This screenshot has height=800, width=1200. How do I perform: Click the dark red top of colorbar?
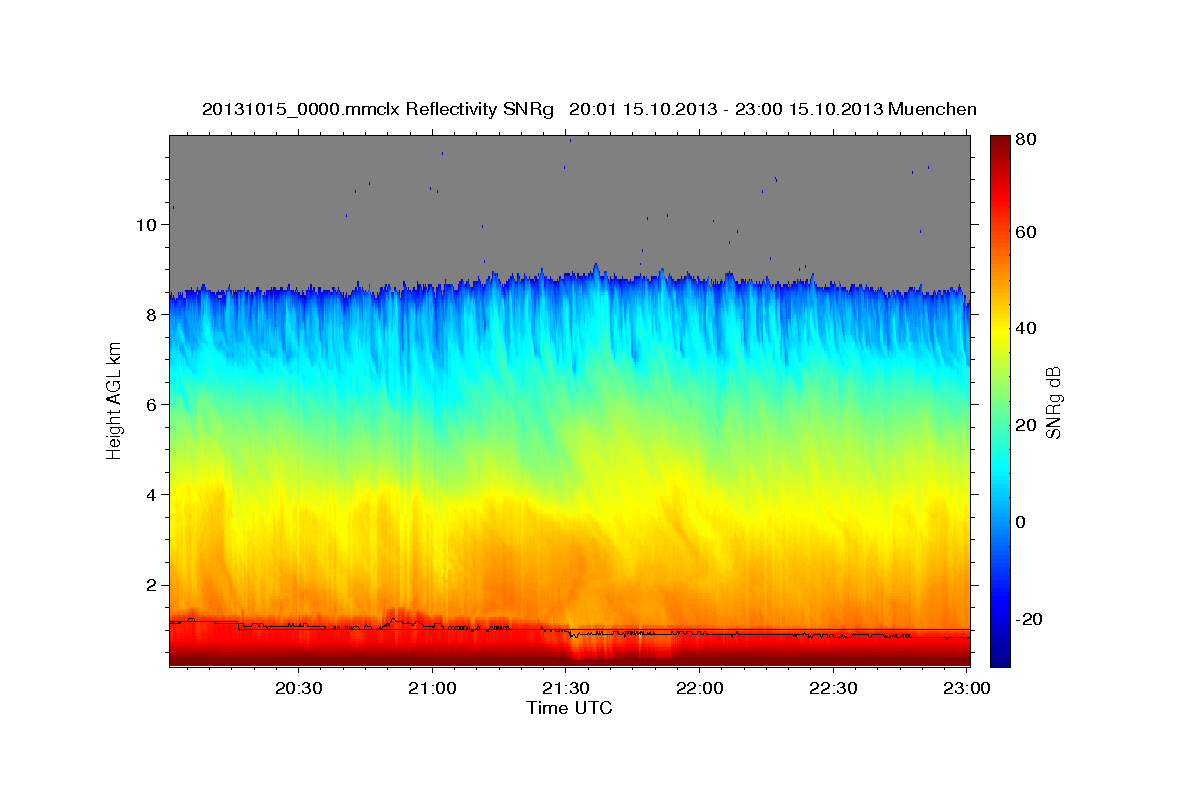tap(1000, 145)
